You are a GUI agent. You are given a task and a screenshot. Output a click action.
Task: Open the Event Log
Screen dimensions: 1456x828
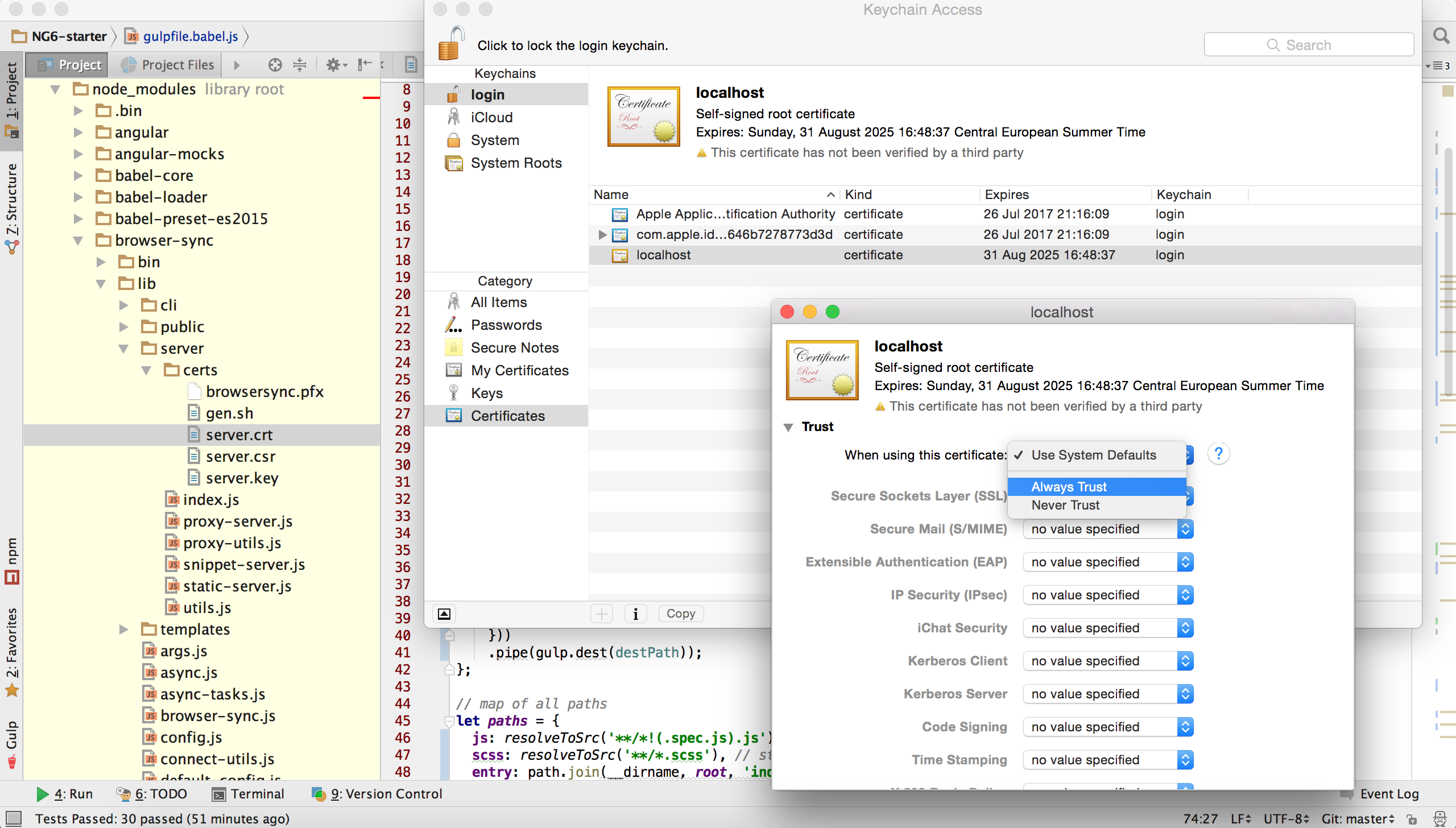(1381, 794)
